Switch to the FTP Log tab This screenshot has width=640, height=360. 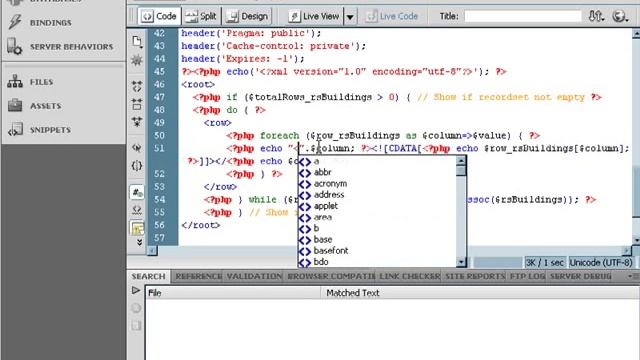coord(527,276)
